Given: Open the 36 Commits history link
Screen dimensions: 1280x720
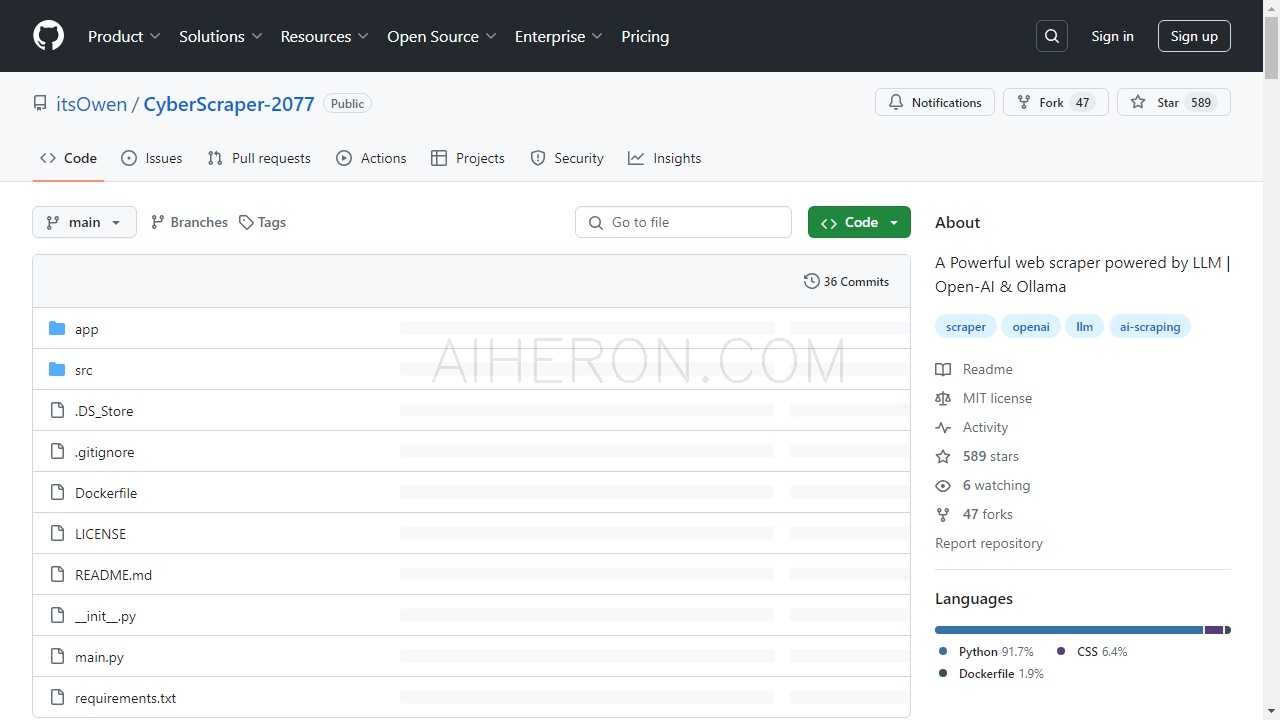Looking at the screenshot, I should click(x=846, y=281).
